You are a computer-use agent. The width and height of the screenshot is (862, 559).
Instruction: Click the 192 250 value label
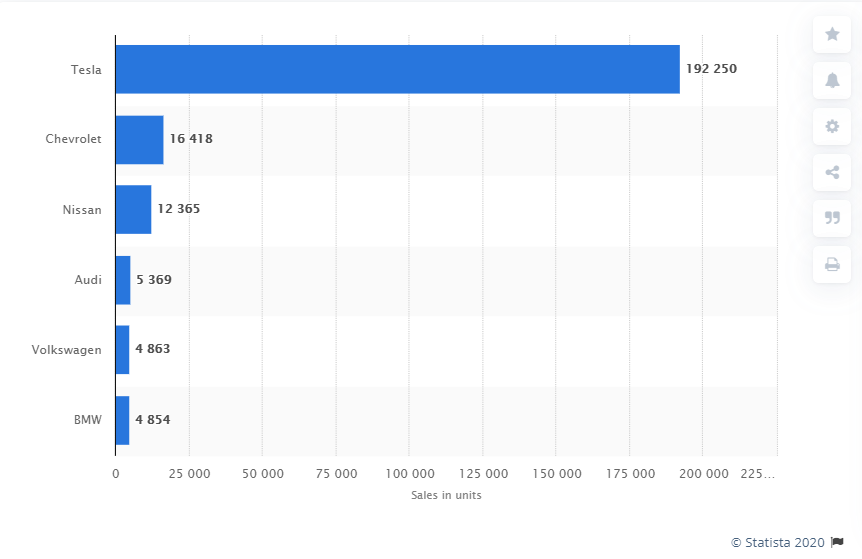click(711, 69)
